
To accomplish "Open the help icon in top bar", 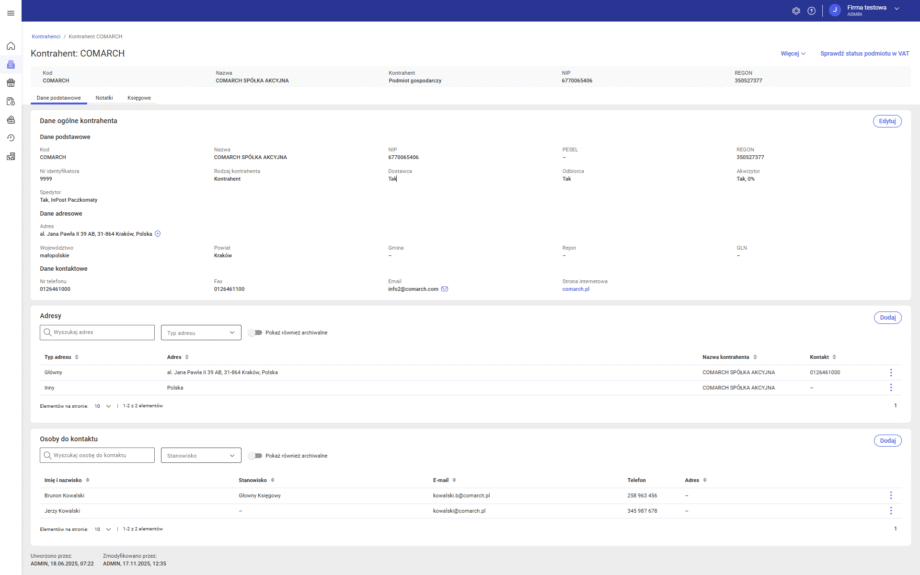I will click(x=811, y=10).
